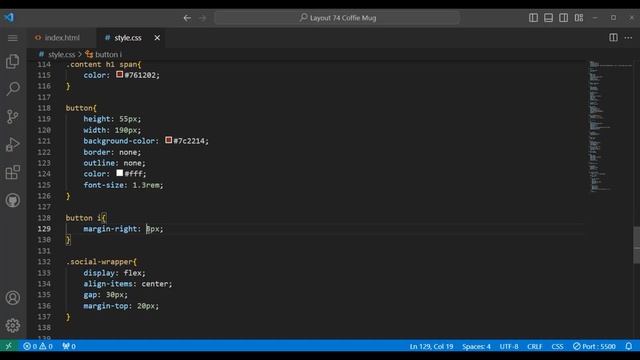
Task: Click the VS Code logo icon
Action: pos(9,18)
